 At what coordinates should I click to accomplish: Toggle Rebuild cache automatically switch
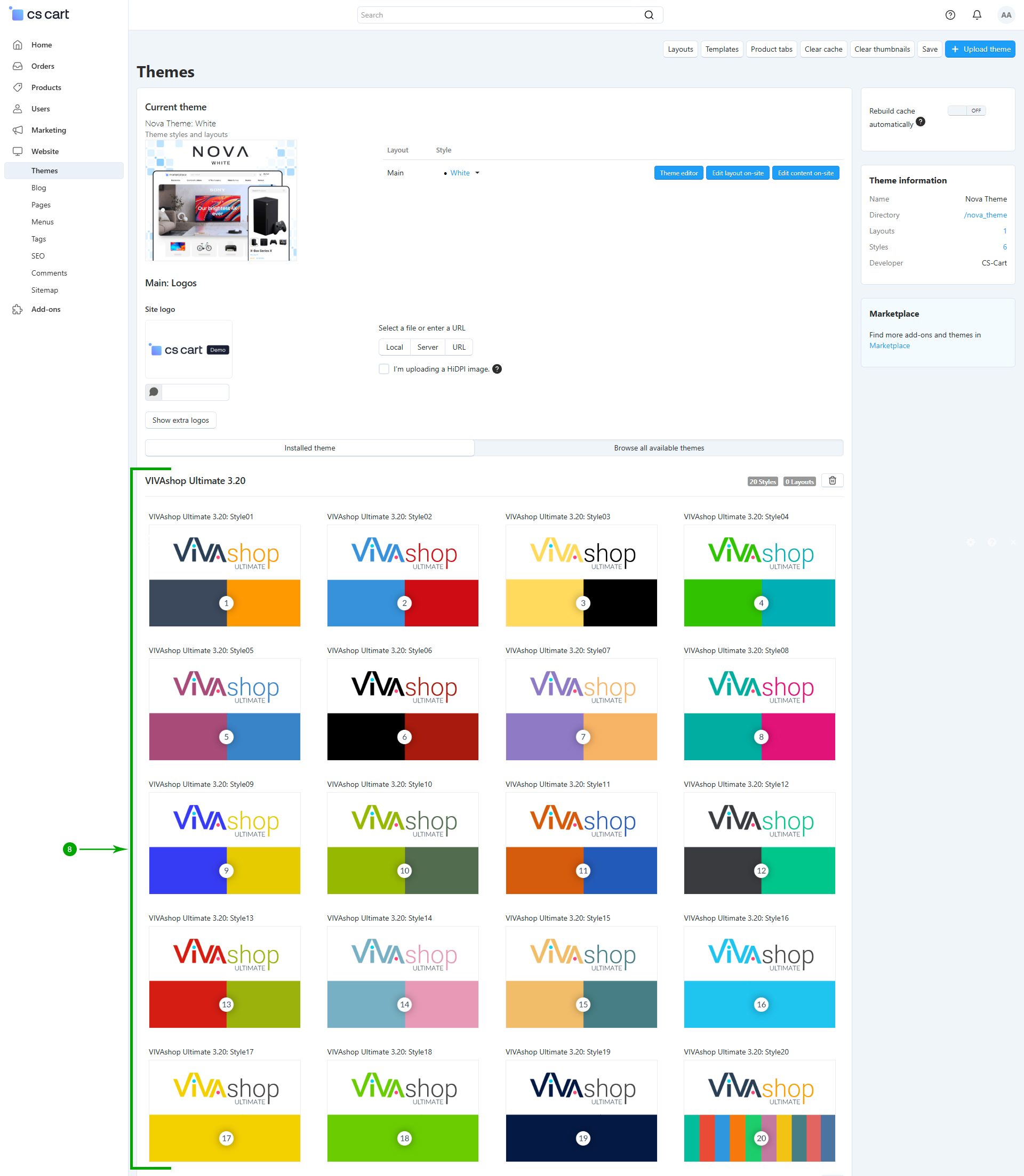966,111
